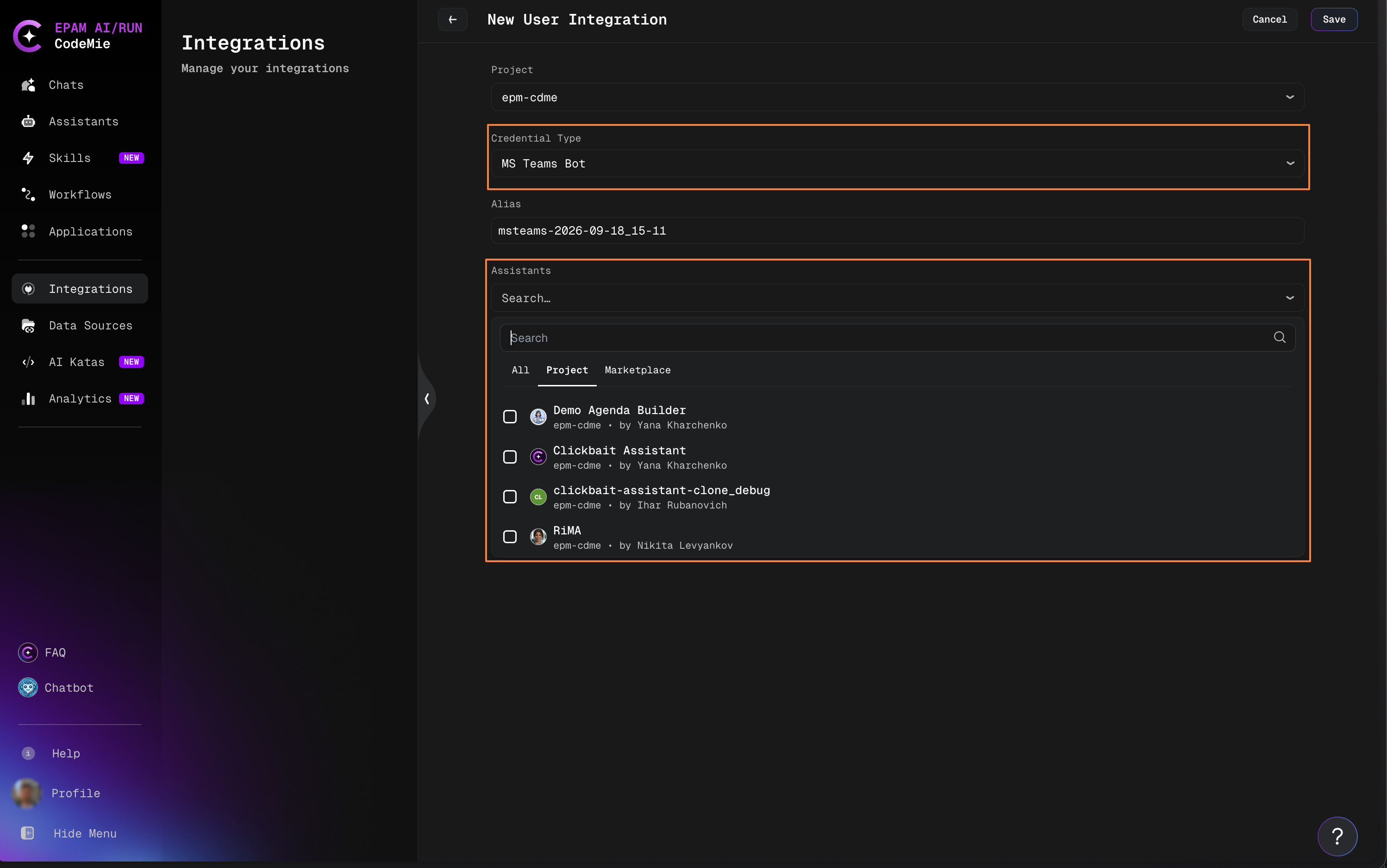The width and height of the screenshot is (1387, 868).
Task: Switch to the Marketplace tab
Action: click(637, 370)
